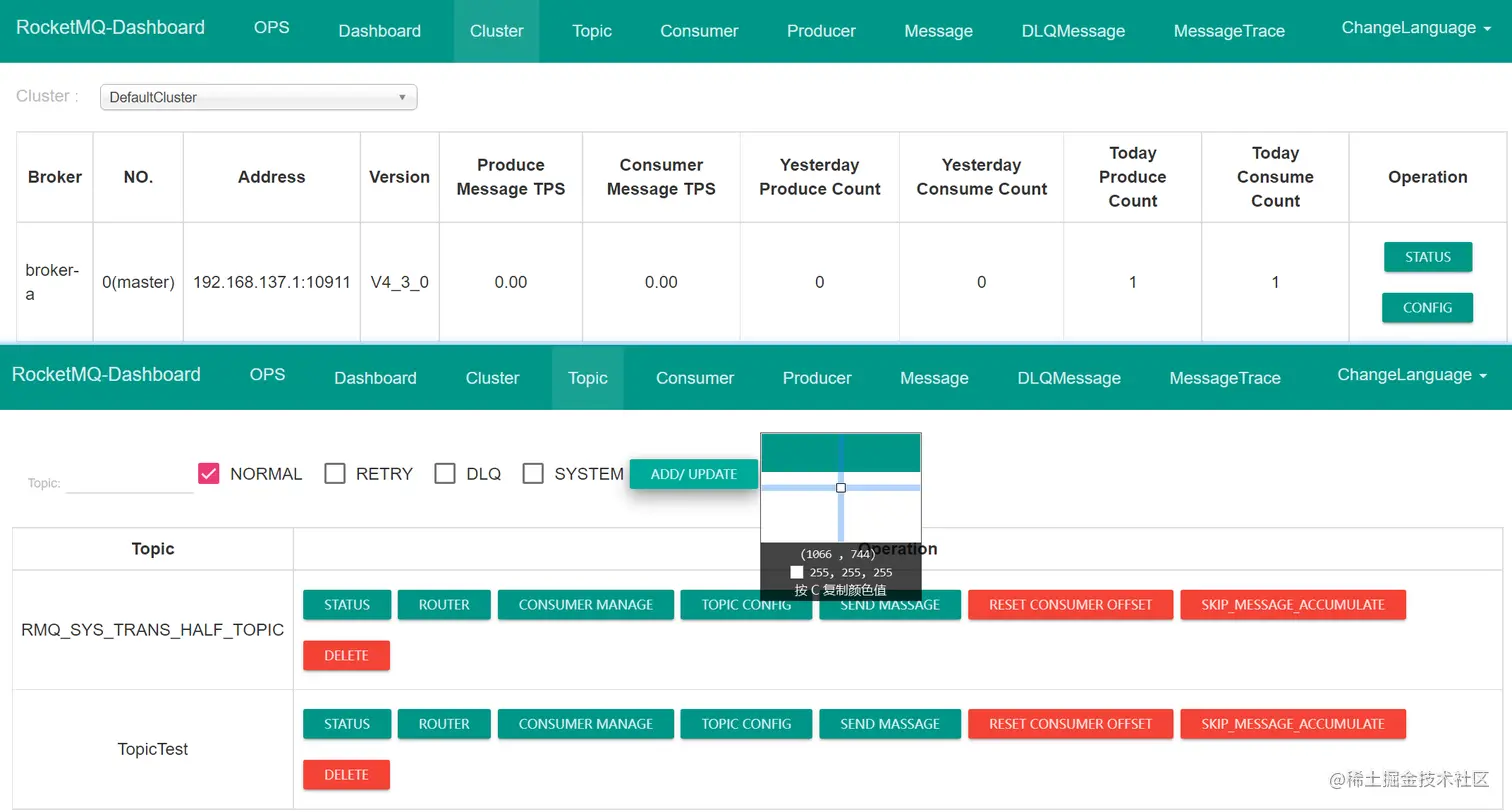Open OPS tab in upper navbar
Viewport: 1512px width, 812px height.
pos(272,28)
